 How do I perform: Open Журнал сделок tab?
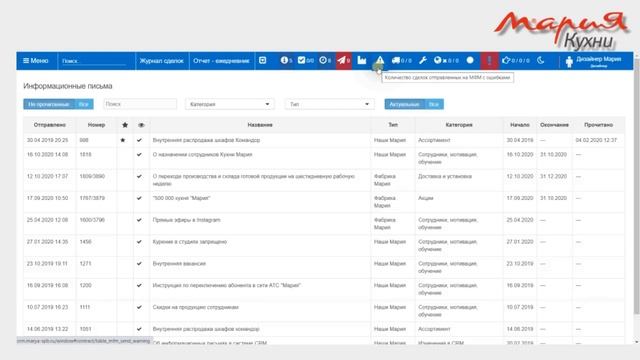click(x=162, y=61)
